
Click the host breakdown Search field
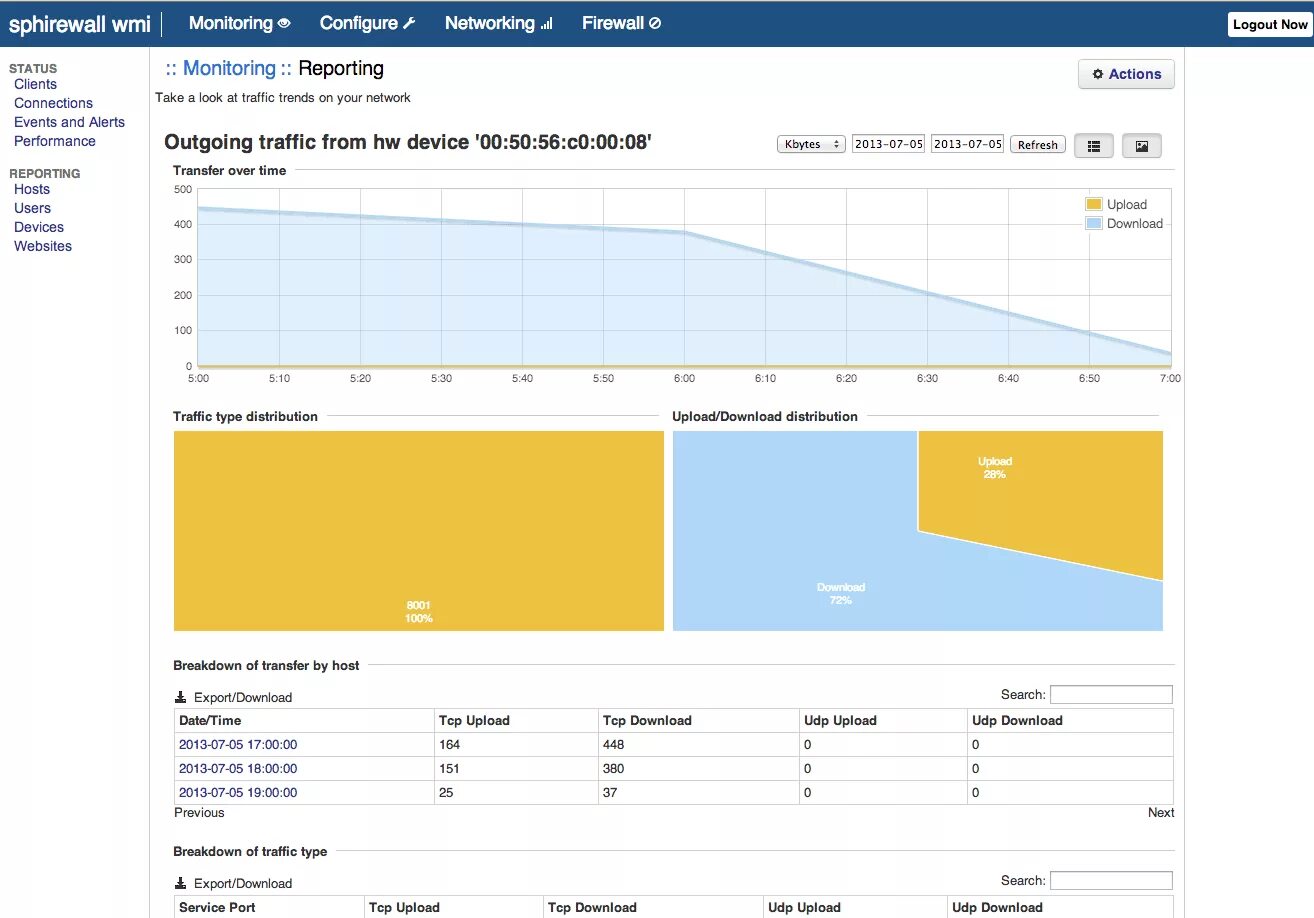click(x=1111, y=694)
